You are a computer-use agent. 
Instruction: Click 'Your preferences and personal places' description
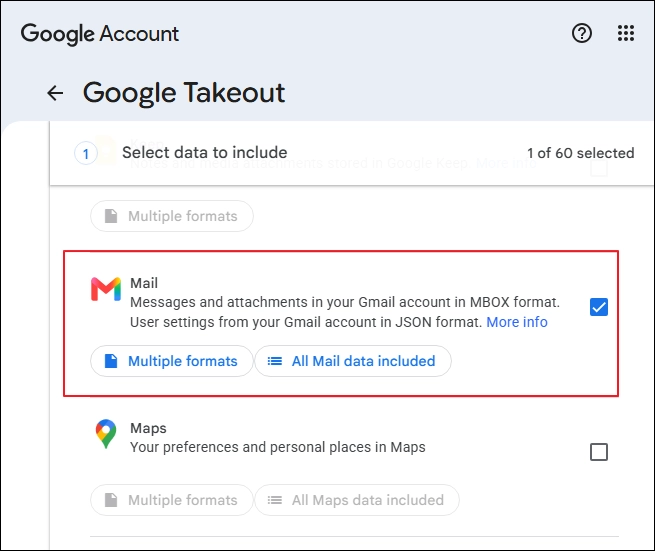[x=278, y=447]
